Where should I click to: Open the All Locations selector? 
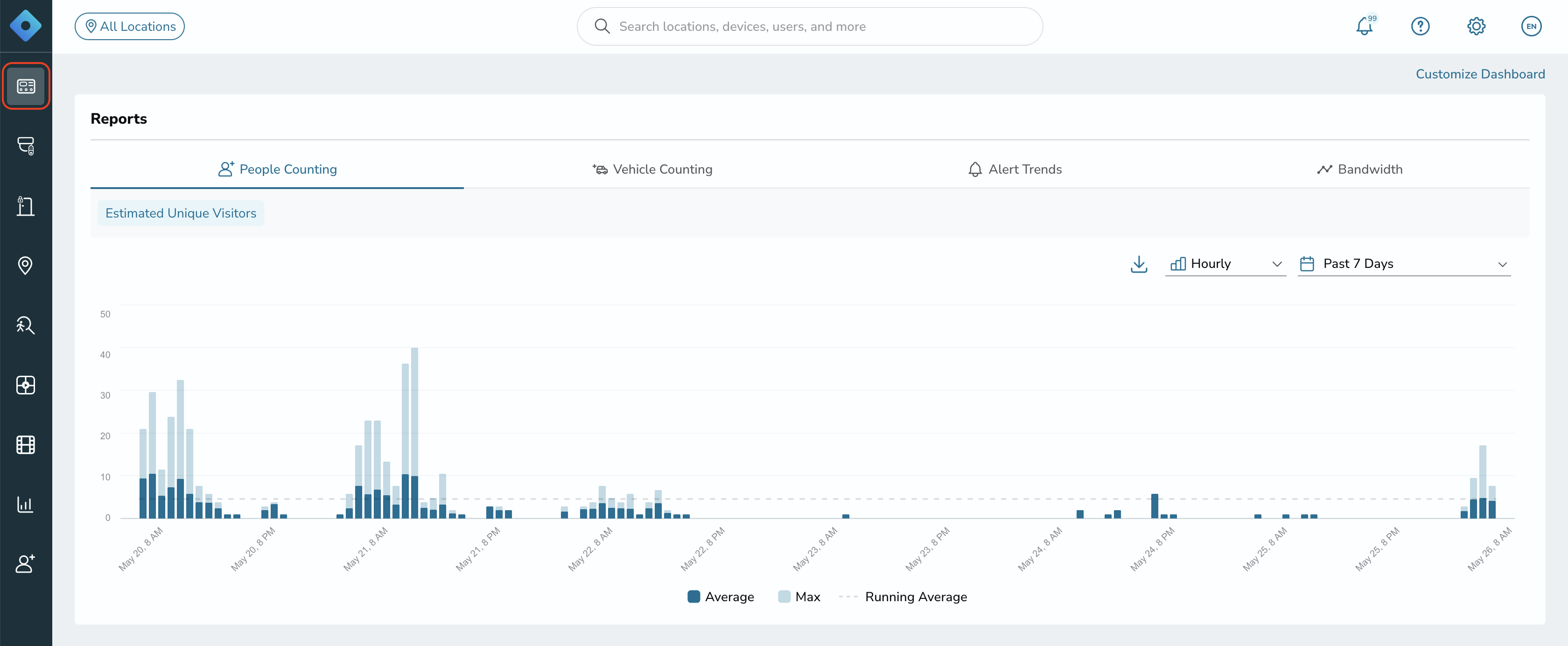(130, 26)
